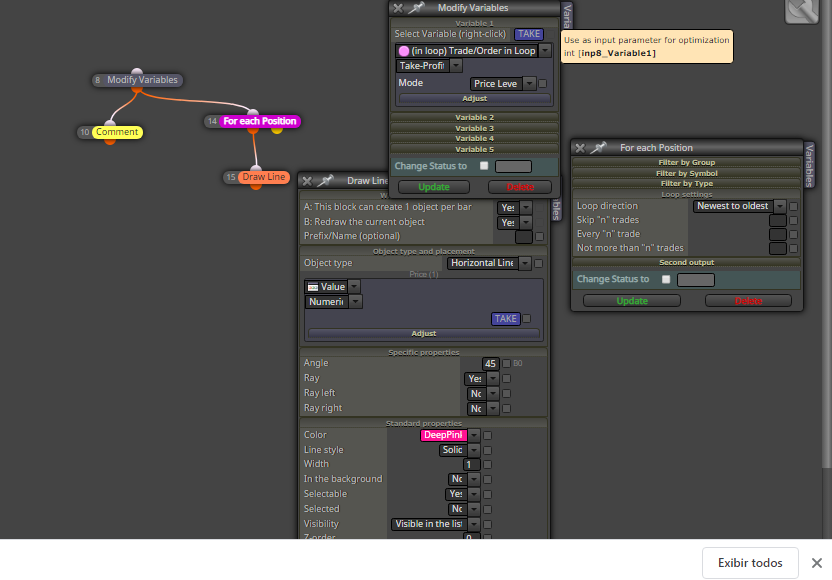
Task: Open Loop direction Newest to oldest dropdown
Action: pyautogui.click(x=779, y=206)
